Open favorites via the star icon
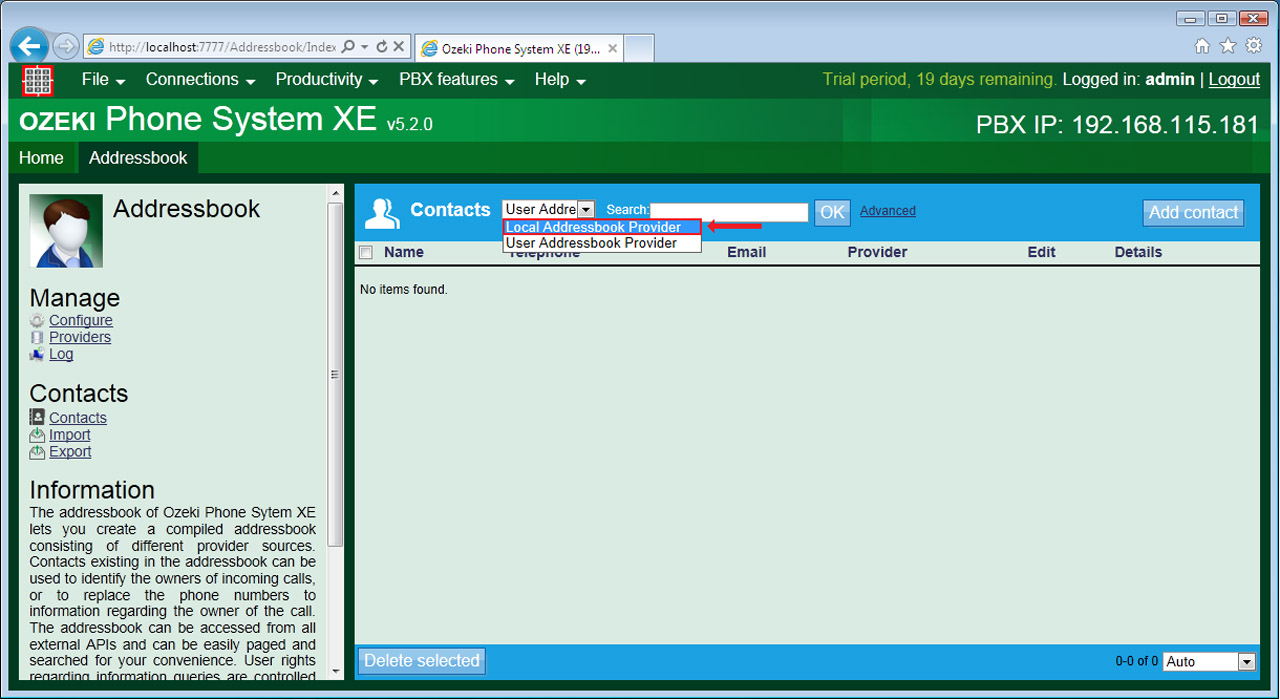1280x700 pixels. pyautogui.click(x=1228, y=46)
